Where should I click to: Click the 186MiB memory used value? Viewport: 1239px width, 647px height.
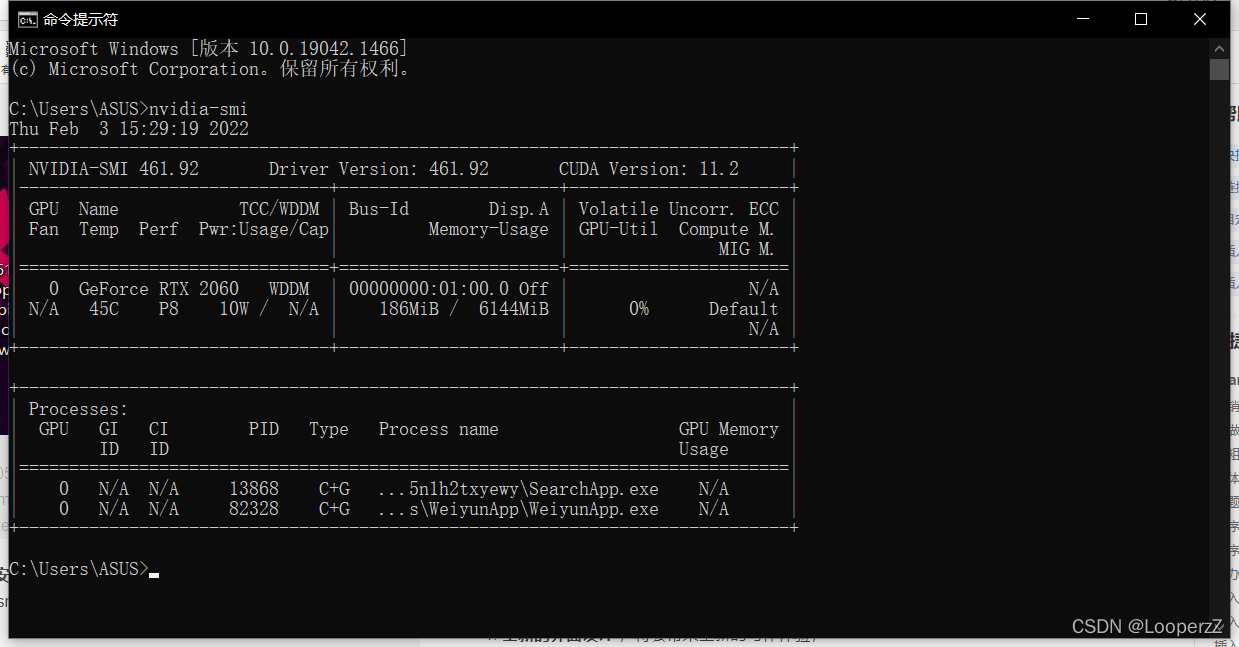coord(409,309)
